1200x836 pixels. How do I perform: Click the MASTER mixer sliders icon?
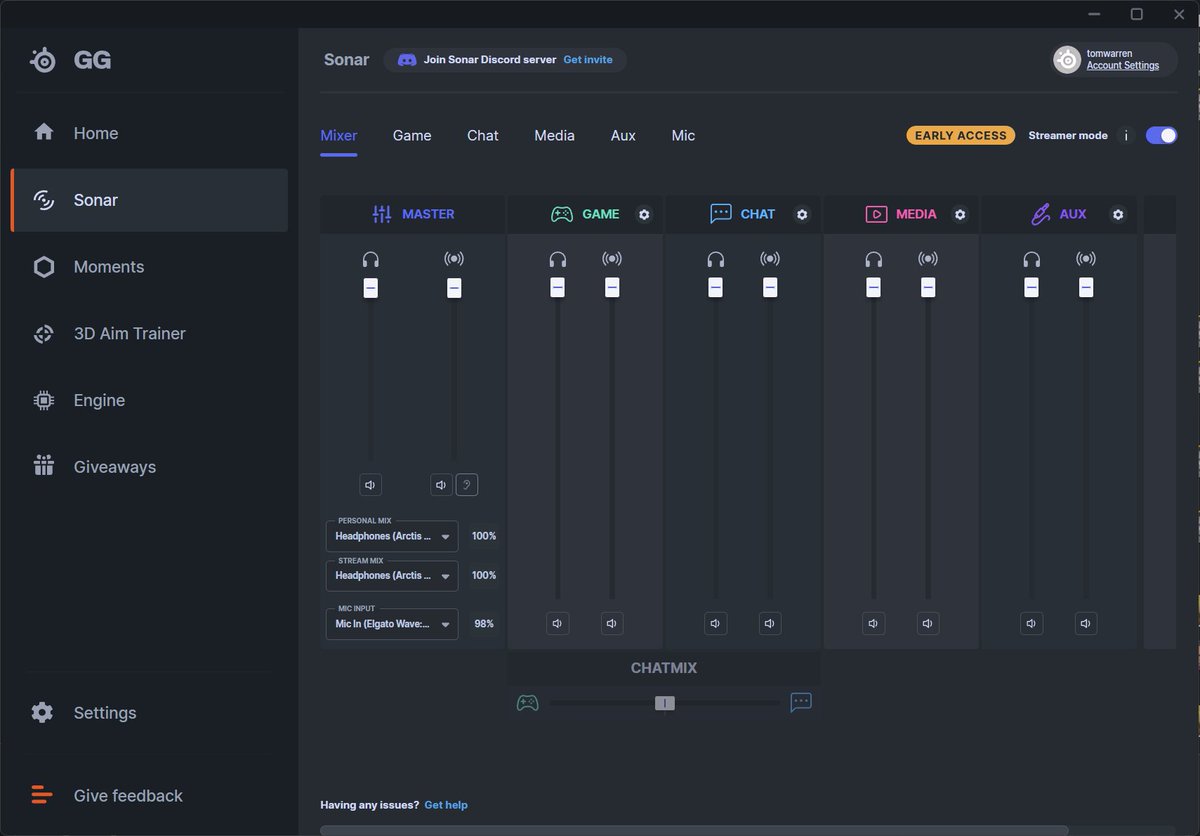coord(382,214)
